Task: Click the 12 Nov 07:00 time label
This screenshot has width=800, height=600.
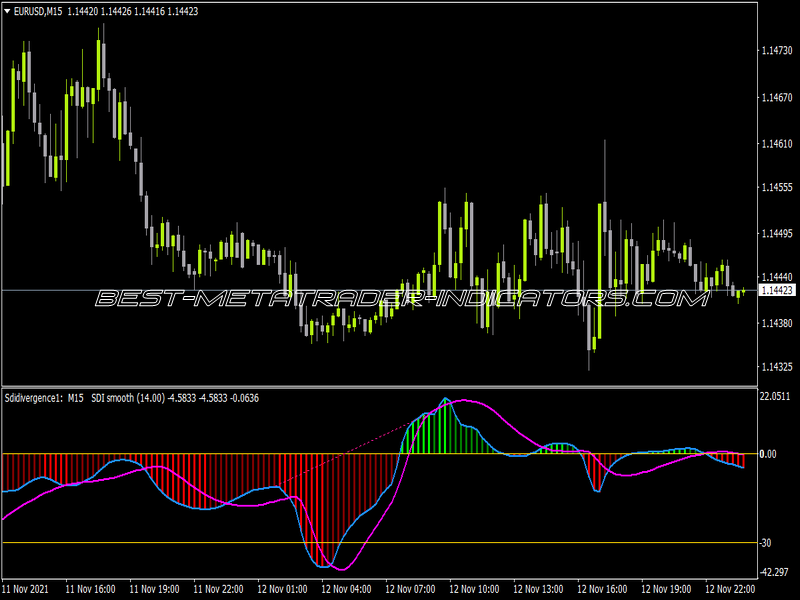Action: (411, 589)
